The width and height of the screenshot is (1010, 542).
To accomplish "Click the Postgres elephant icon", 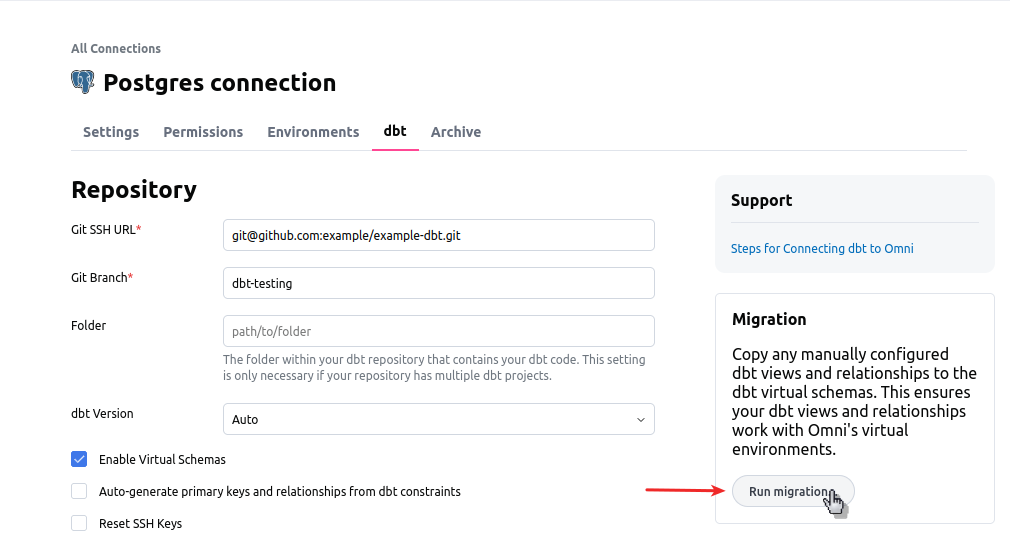I will pos(83,82).
